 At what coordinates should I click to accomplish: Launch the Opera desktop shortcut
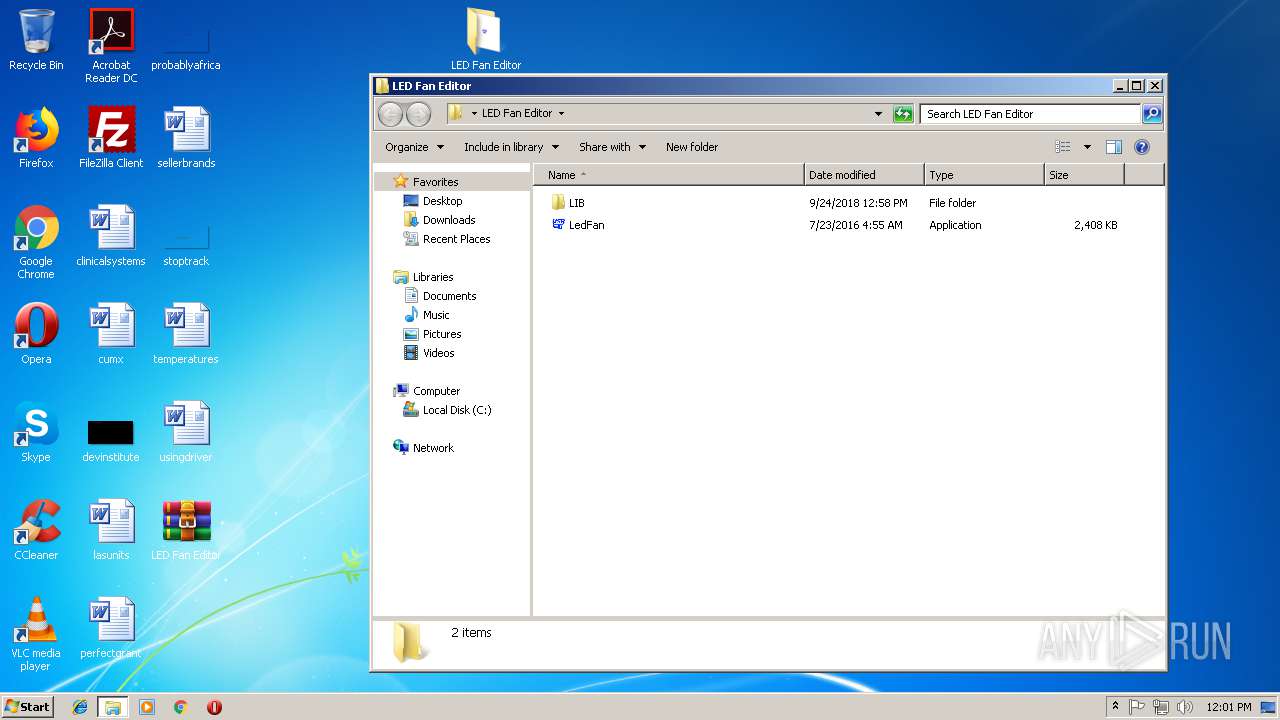36,334
